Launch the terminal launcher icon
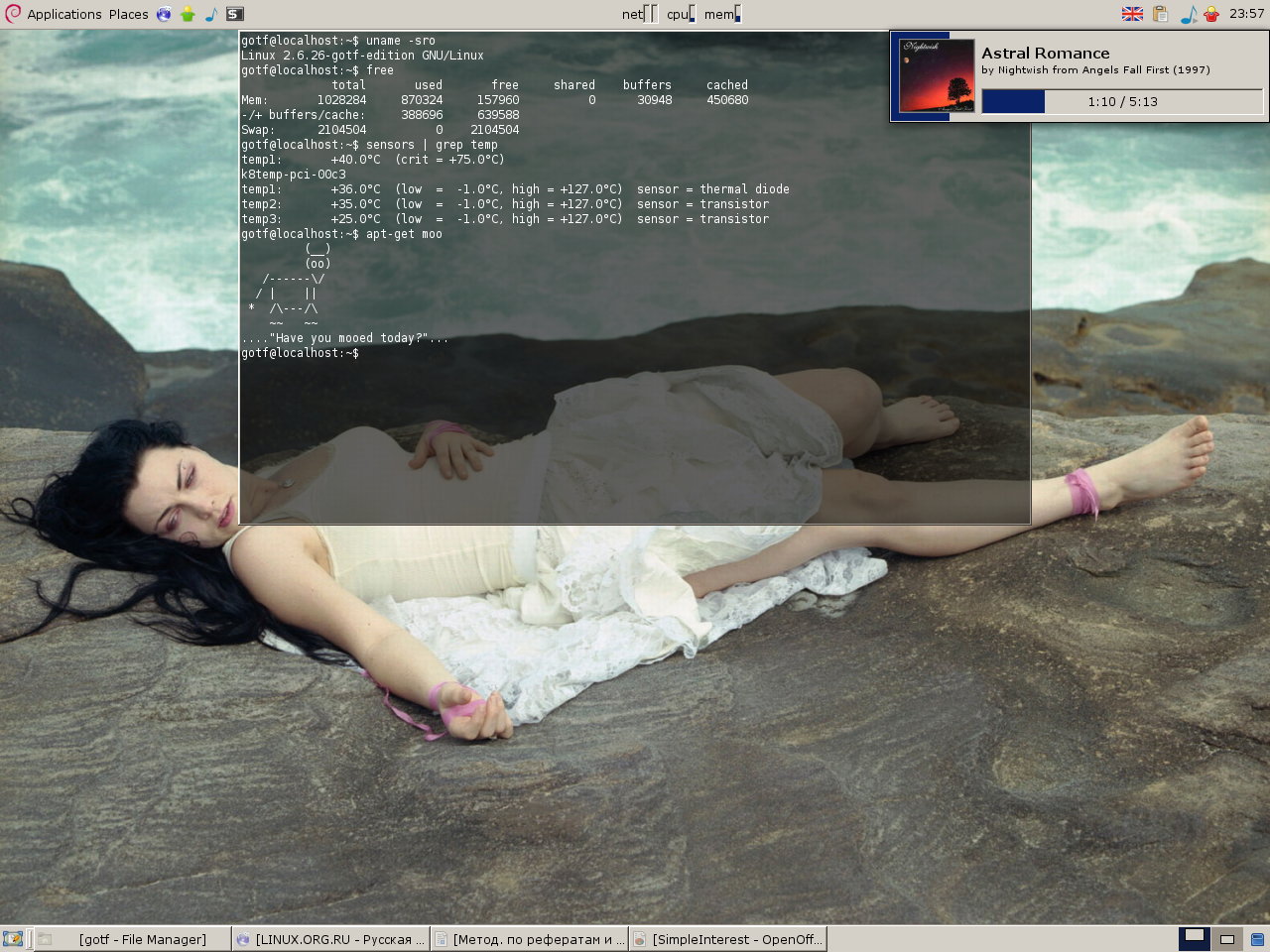1270x952 pixels. (235, 14)
